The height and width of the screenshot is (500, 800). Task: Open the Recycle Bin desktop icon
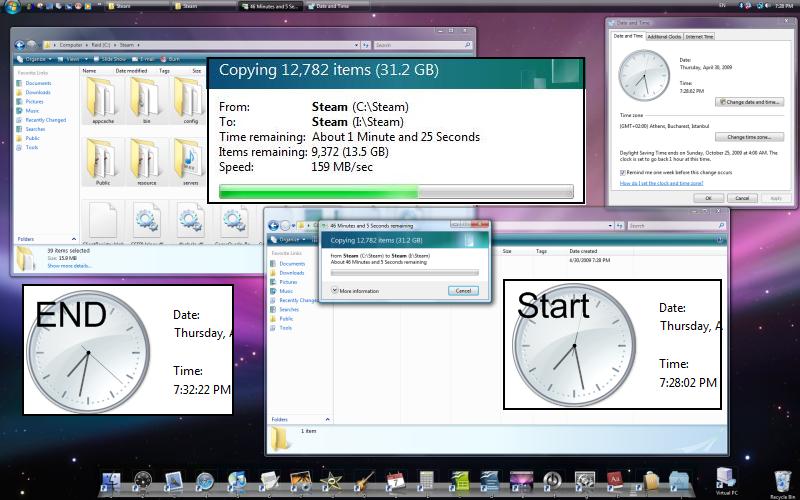pyautogui.click(x=783, y=484)
